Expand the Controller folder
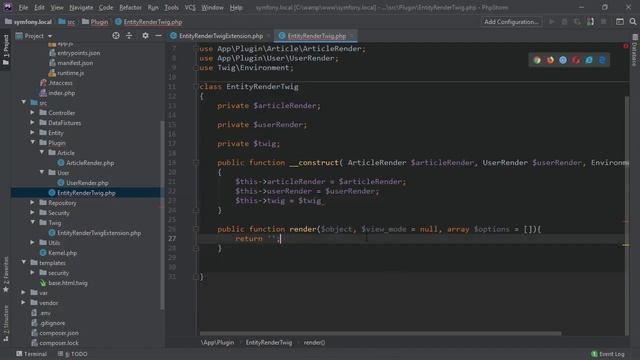Viewport: 640px width, 360px height. [33, 112]
